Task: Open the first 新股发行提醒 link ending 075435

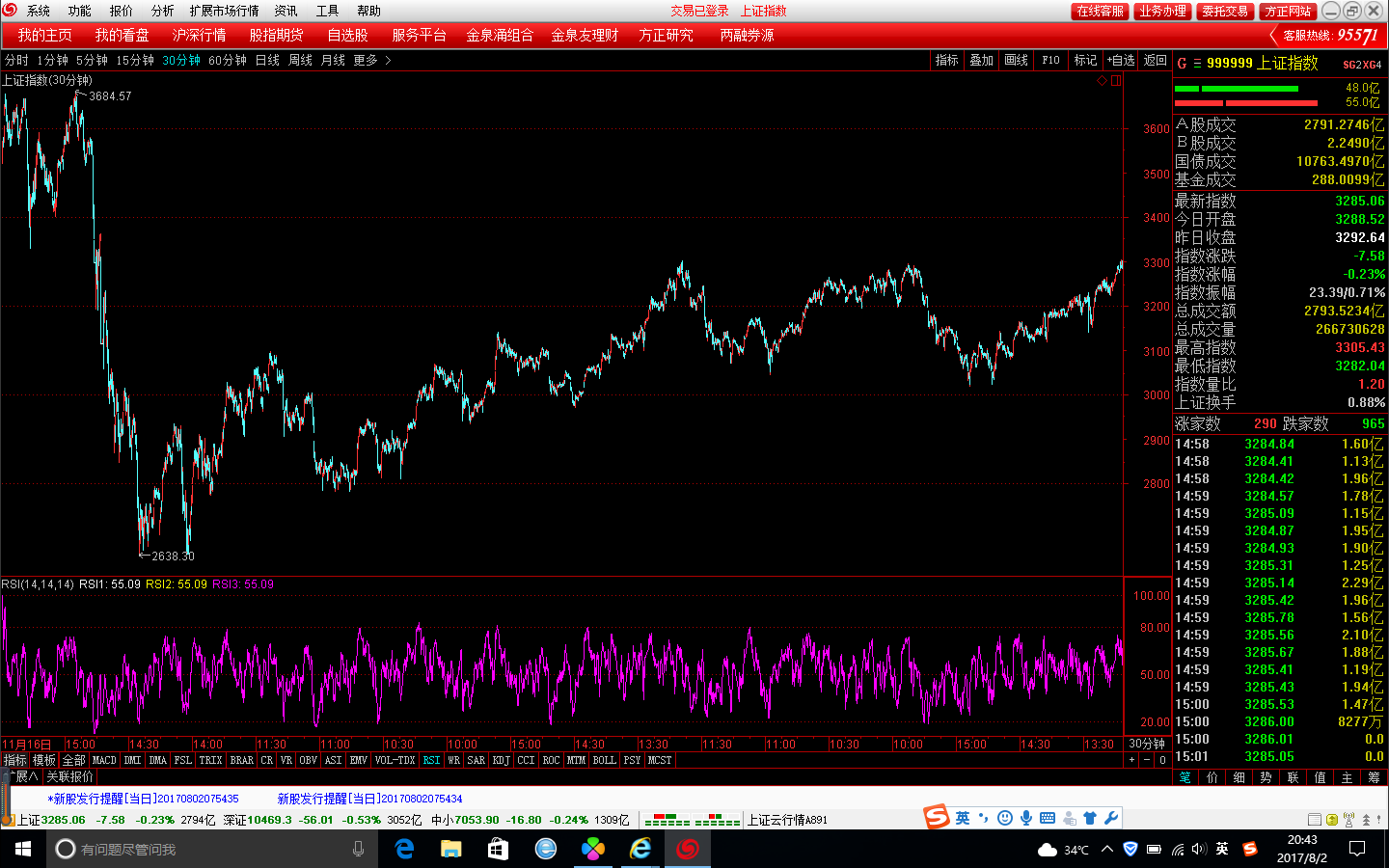Action: [144, 799]
